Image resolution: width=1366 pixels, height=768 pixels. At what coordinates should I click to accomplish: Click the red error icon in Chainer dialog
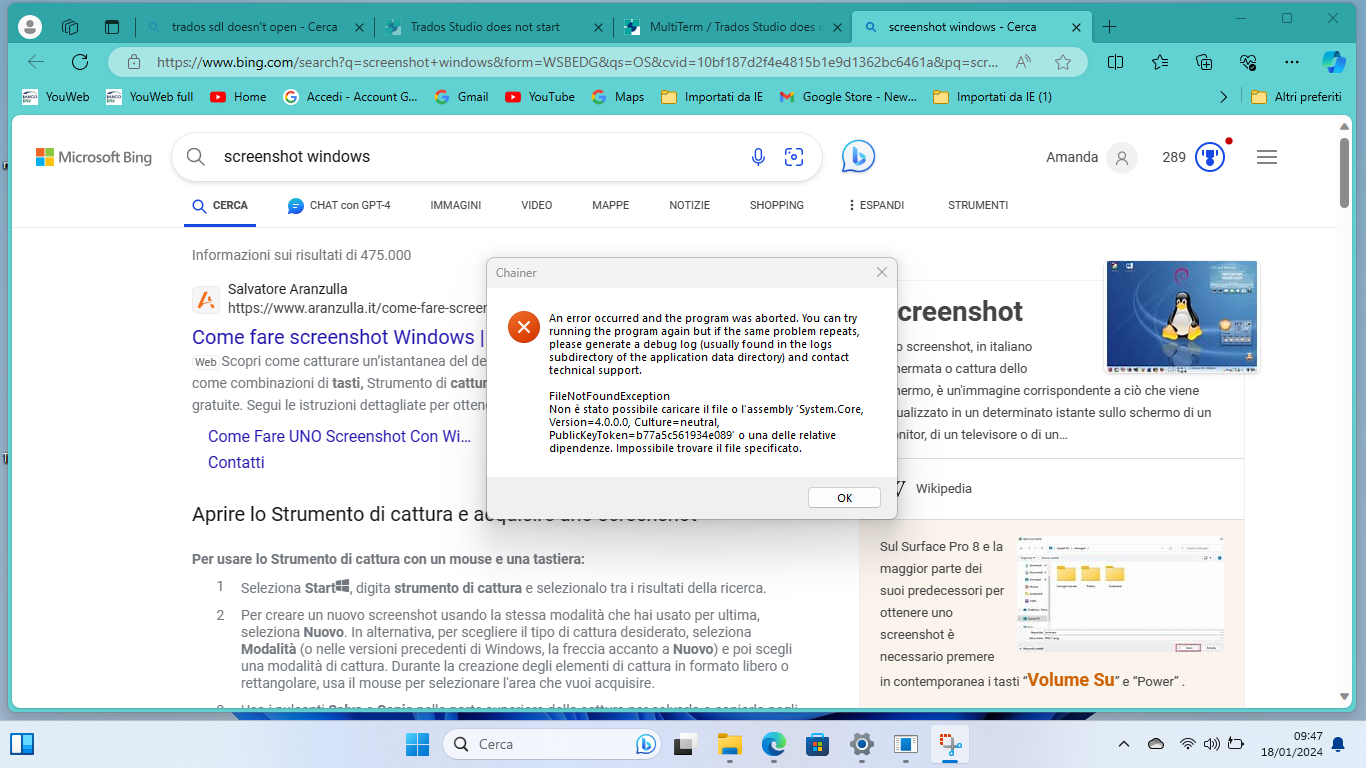coord(524,327)
